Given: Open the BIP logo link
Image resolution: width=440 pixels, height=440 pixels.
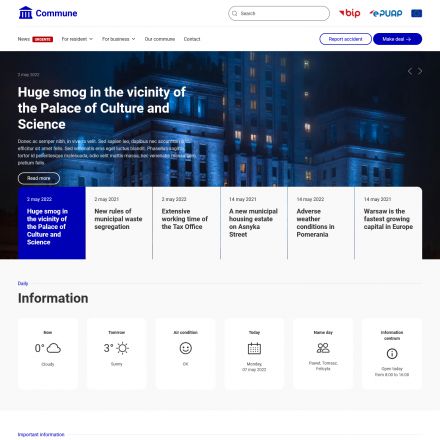Looking at the screenshot, I should pyautogui.click(x=350, y=13).
